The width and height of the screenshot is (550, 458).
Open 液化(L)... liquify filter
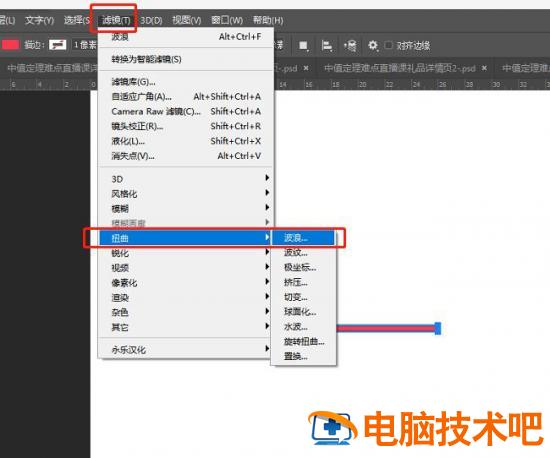click(186, 141)
